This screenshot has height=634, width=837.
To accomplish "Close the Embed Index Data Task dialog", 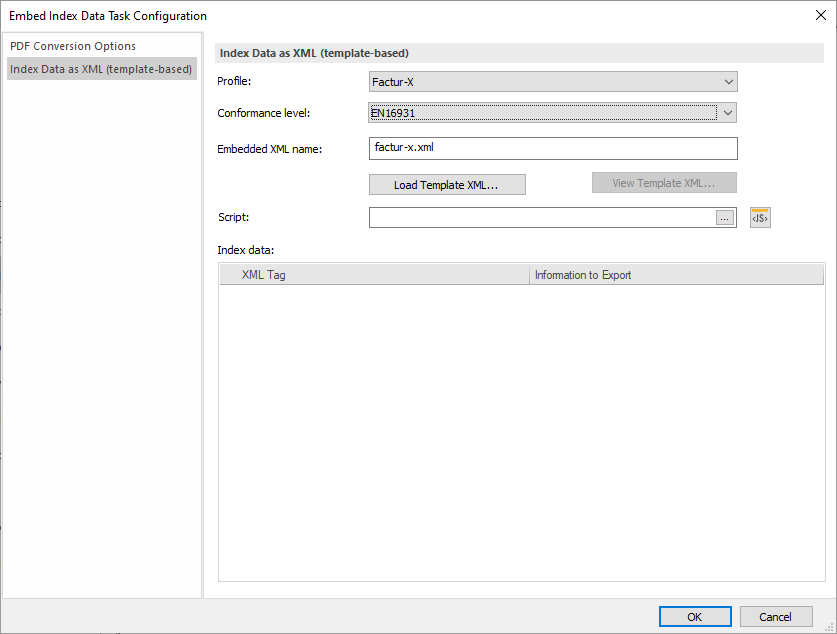I will (822, 15).
